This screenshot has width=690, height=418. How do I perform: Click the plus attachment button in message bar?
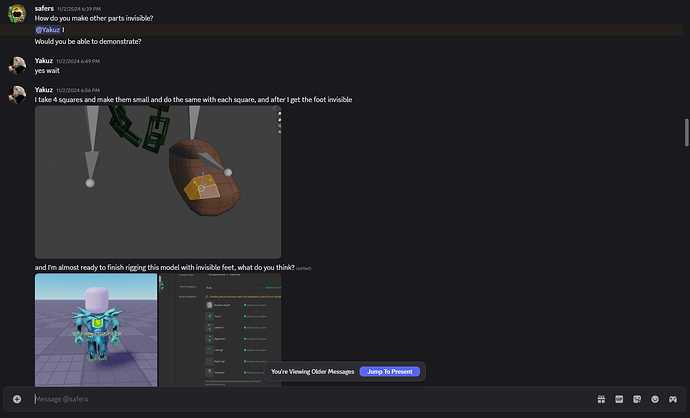click(17, 399)
